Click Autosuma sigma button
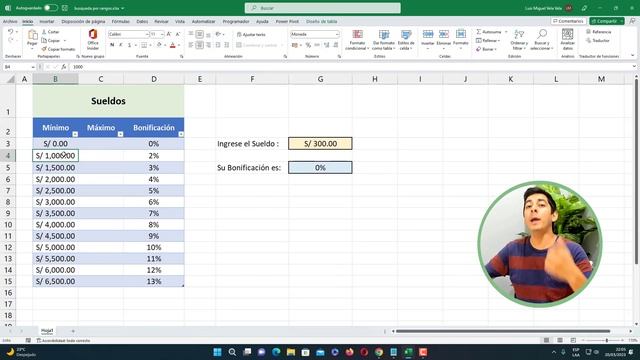The image size is (640, 360). [489, 32]
